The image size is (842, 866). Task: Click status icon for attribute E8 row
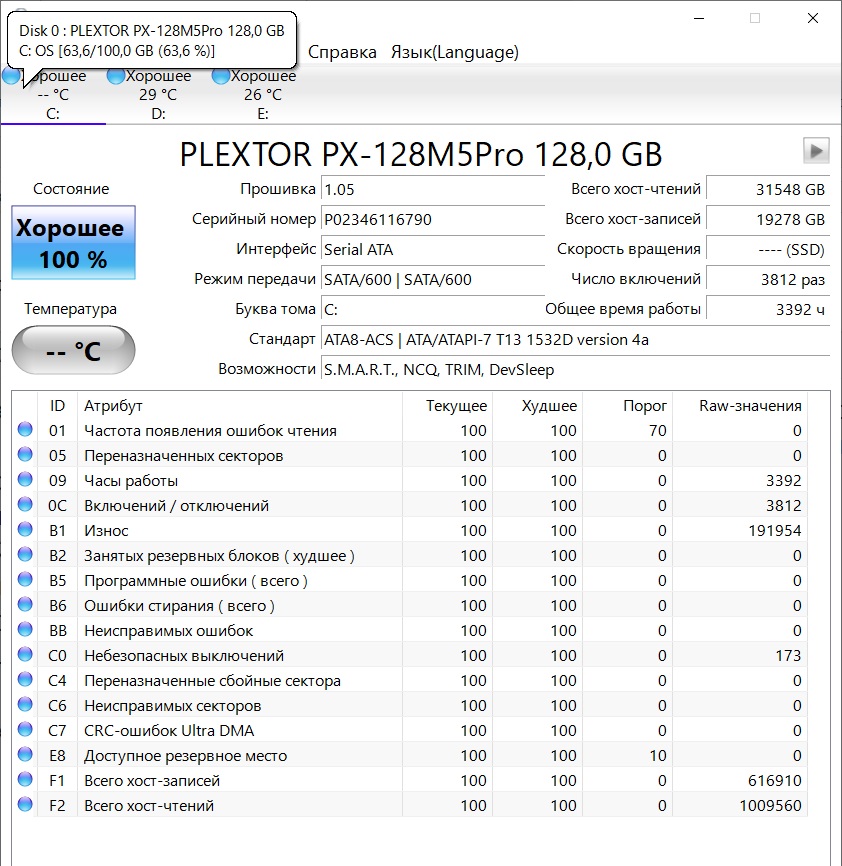25,754
